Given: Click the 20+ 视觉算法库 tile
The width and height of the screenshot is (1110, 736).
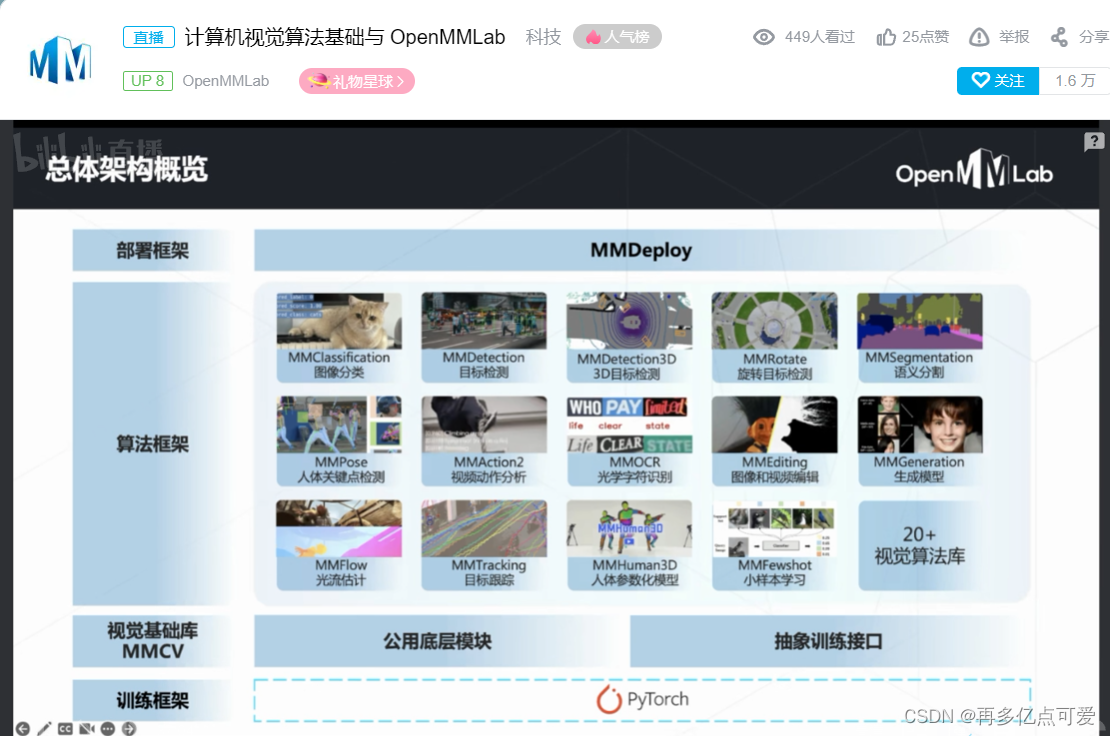Looking at the screenshot, I should pos(920,545).
